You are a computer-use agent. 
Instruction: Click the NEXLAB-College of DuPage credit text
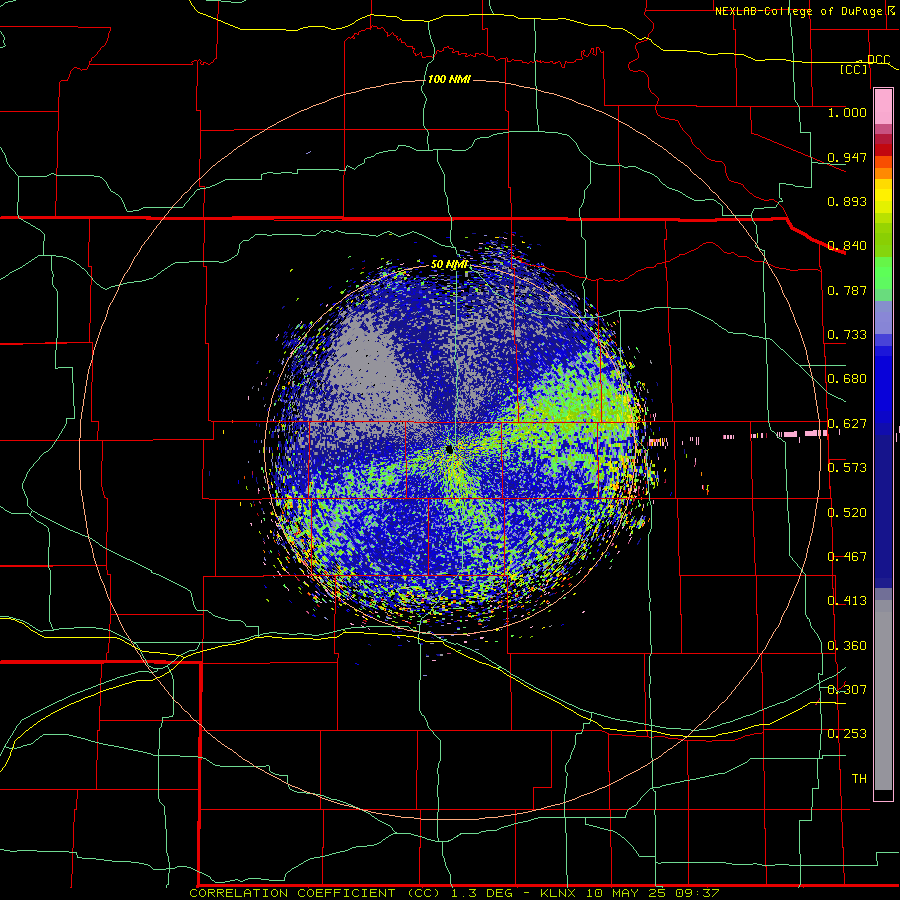(x=798, y=11)
